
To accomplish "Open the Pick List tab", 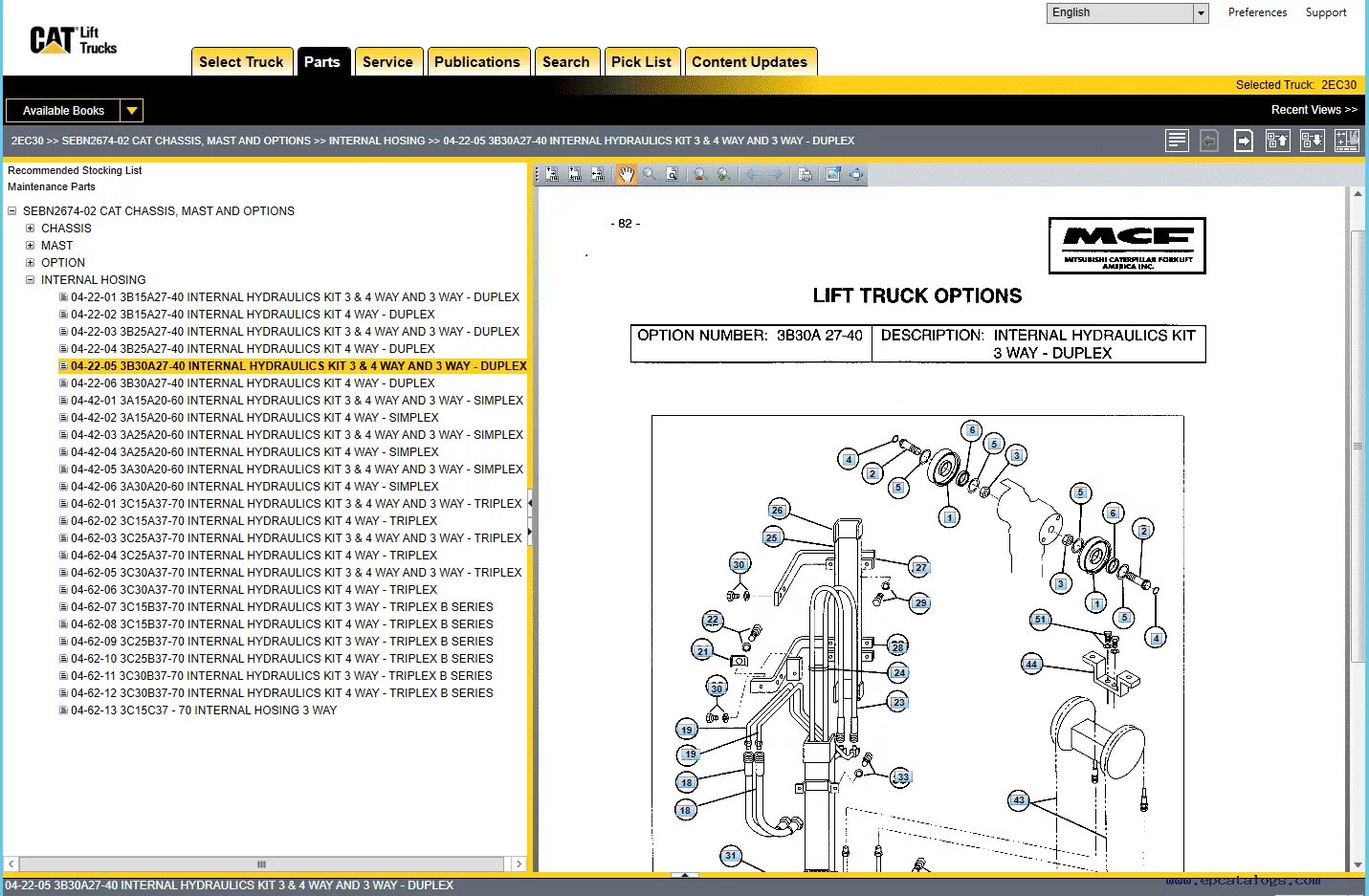I will point(641,62).
